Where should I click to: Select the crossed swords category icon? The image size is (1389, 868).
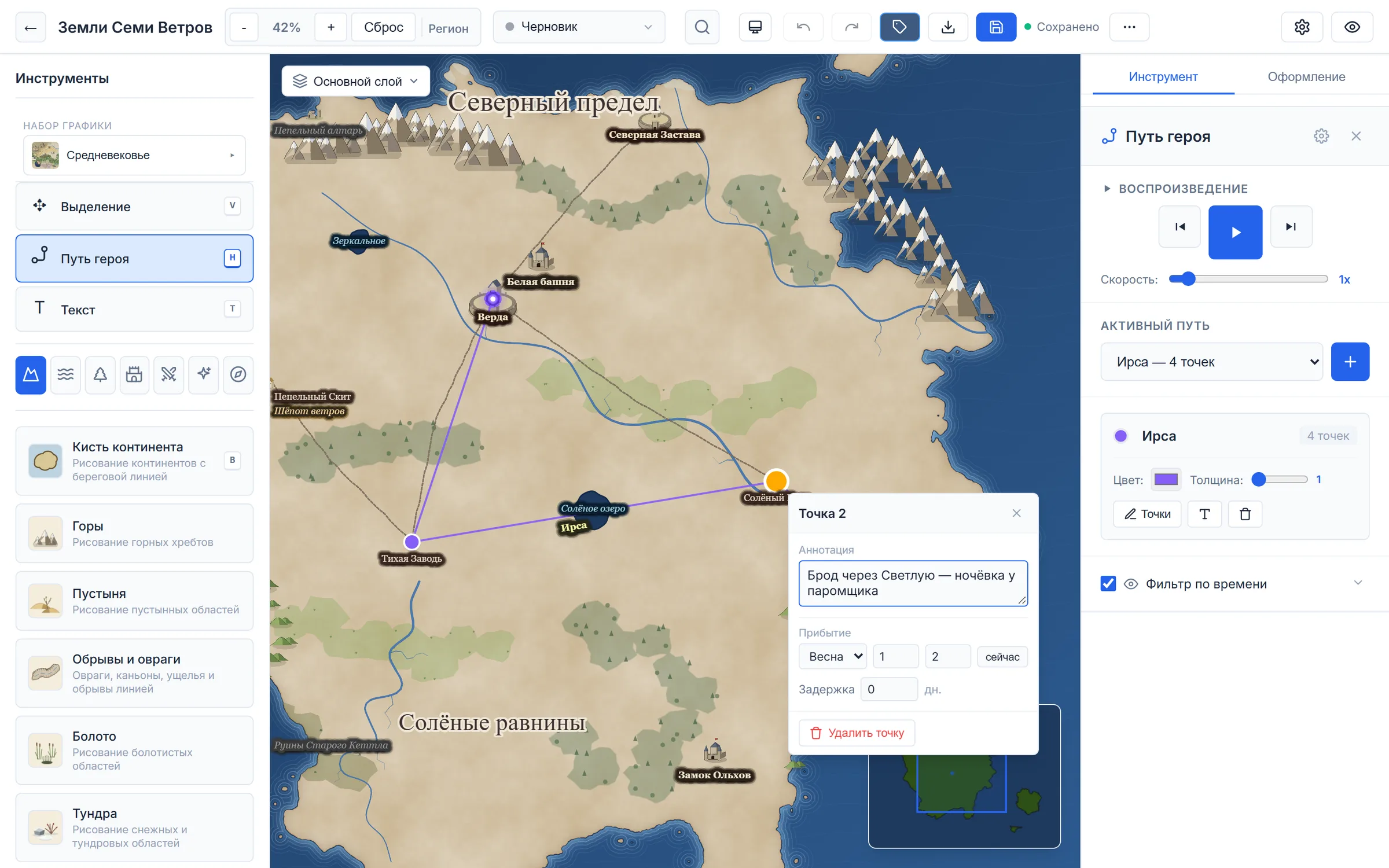168,374
